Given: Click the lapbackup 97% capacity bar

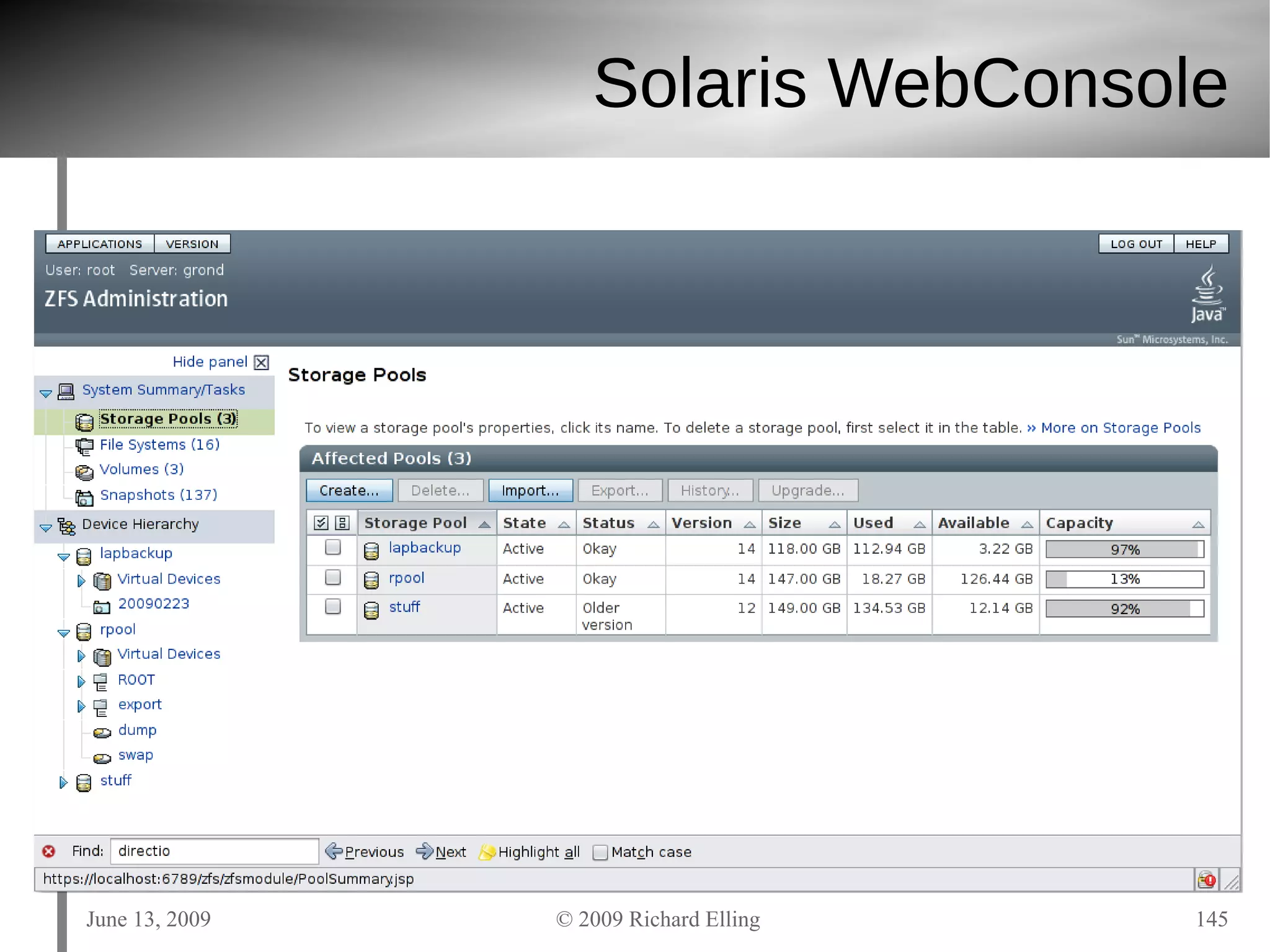Looking at the screenshot, I should point(1124,549).
